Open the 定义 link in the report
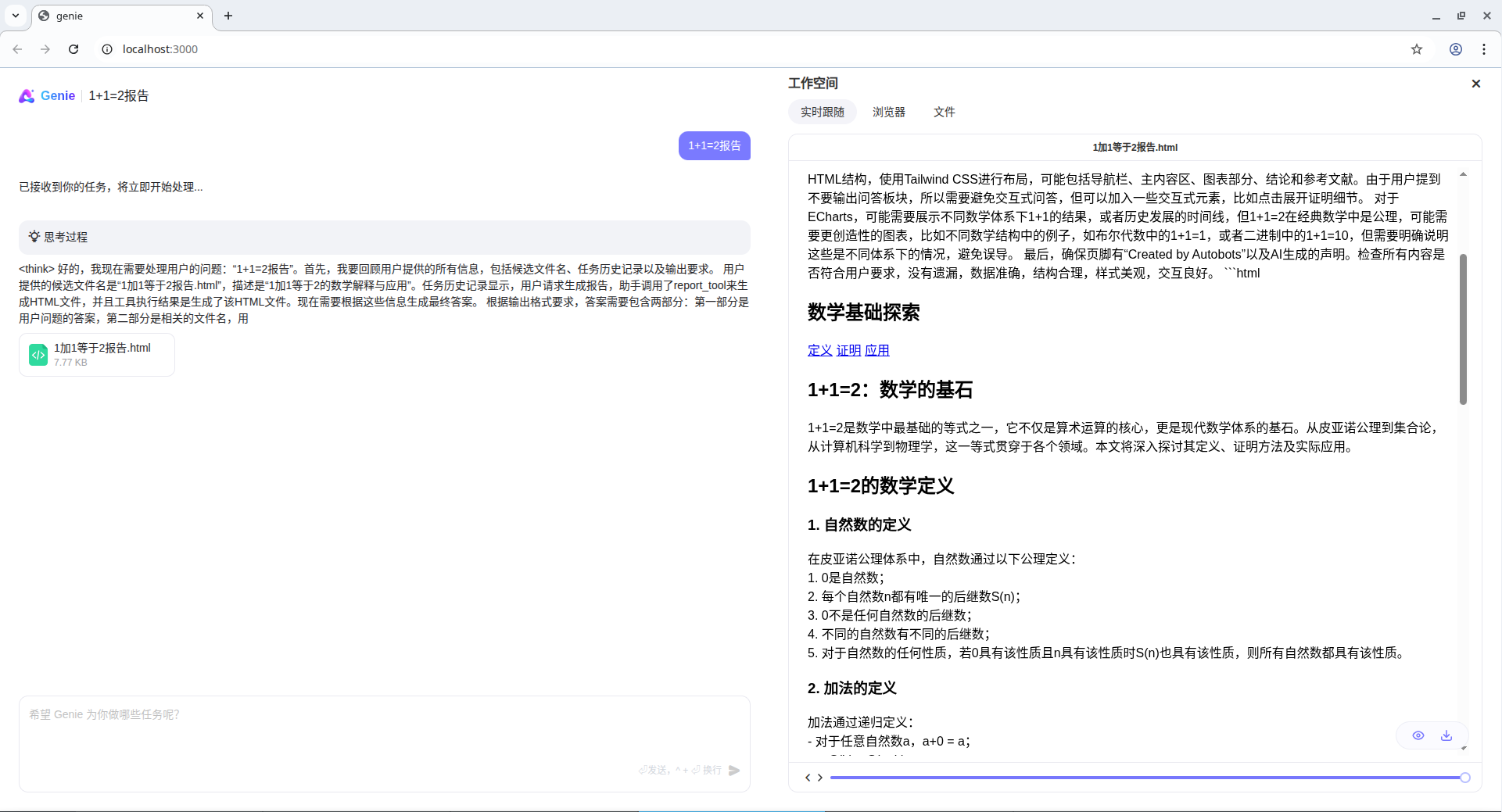Image resolution: width=1502 pixels, height=812 pixels. [x=819, y=350]
